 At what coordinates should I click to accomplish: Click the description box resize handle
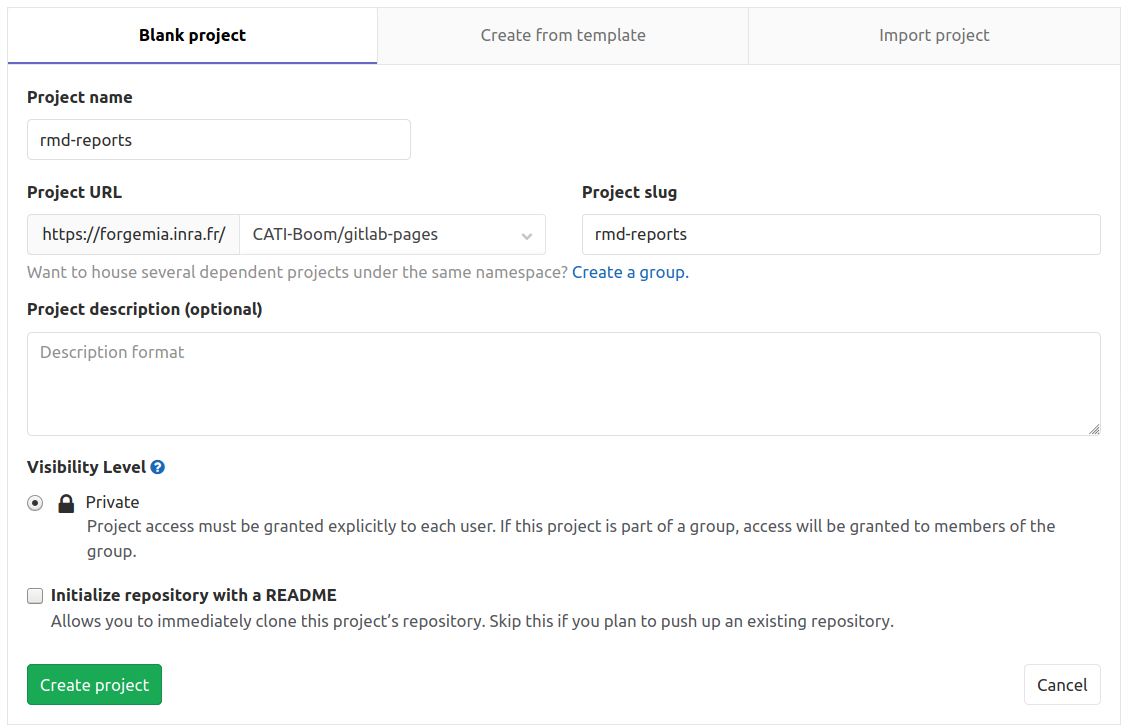[1094, 429]
